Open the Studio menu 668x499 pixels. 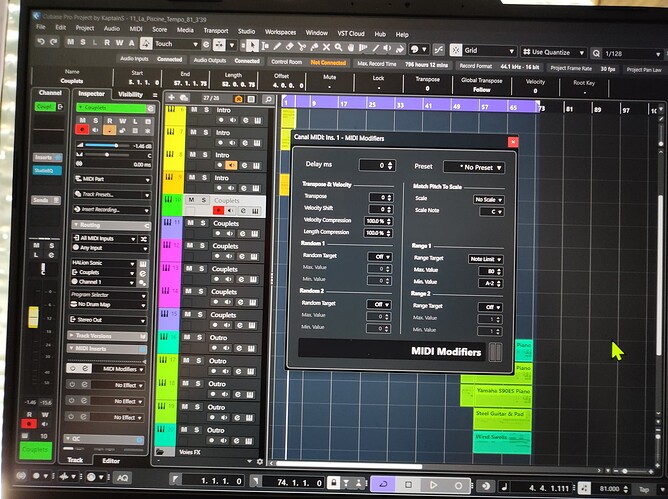246,32
